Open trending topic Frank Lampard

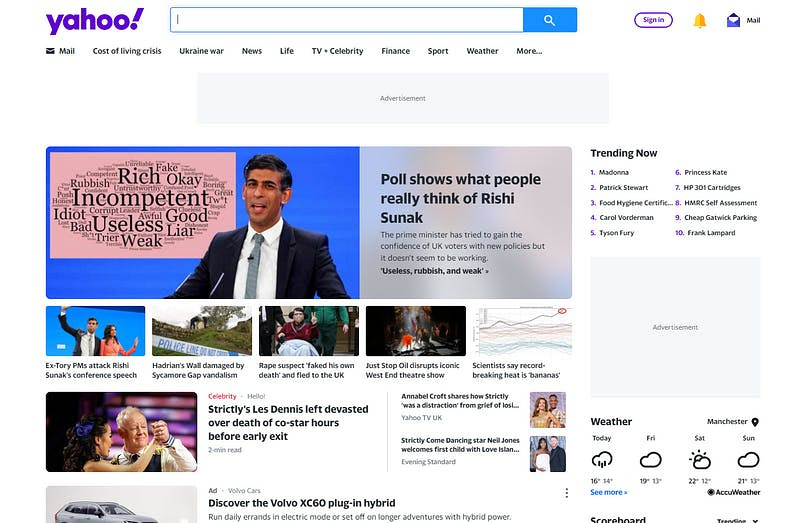711,233
